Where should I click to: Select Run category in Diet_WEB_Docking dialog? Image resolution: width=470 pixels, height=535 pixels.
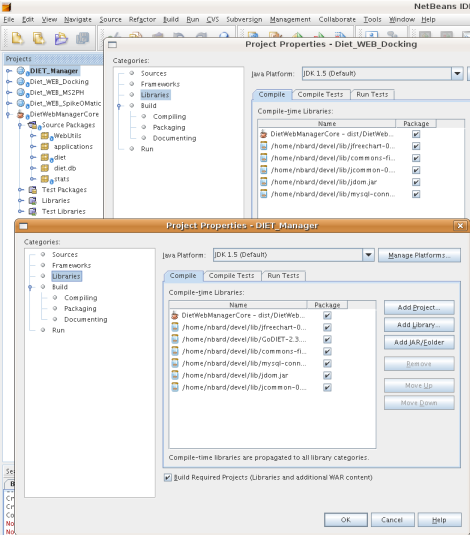[147, 149]
